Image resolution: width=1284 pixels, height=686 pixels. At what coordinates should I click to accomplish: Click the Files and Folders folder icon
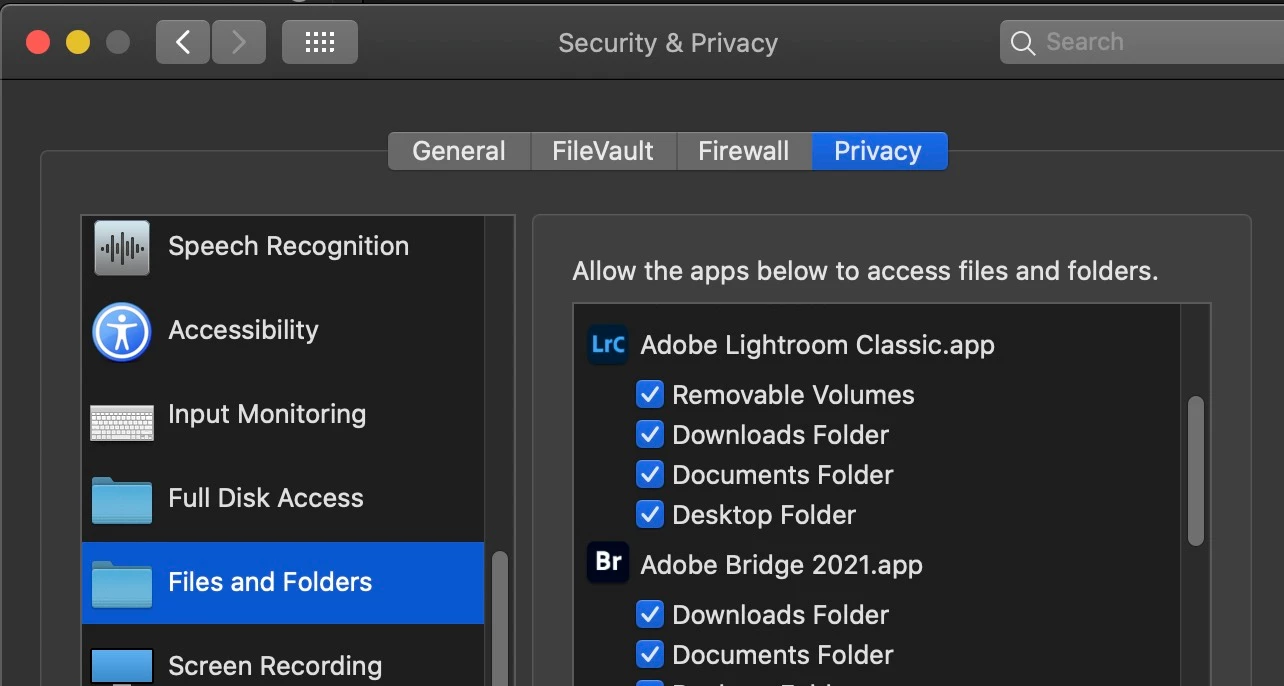(x=122, y=584)
